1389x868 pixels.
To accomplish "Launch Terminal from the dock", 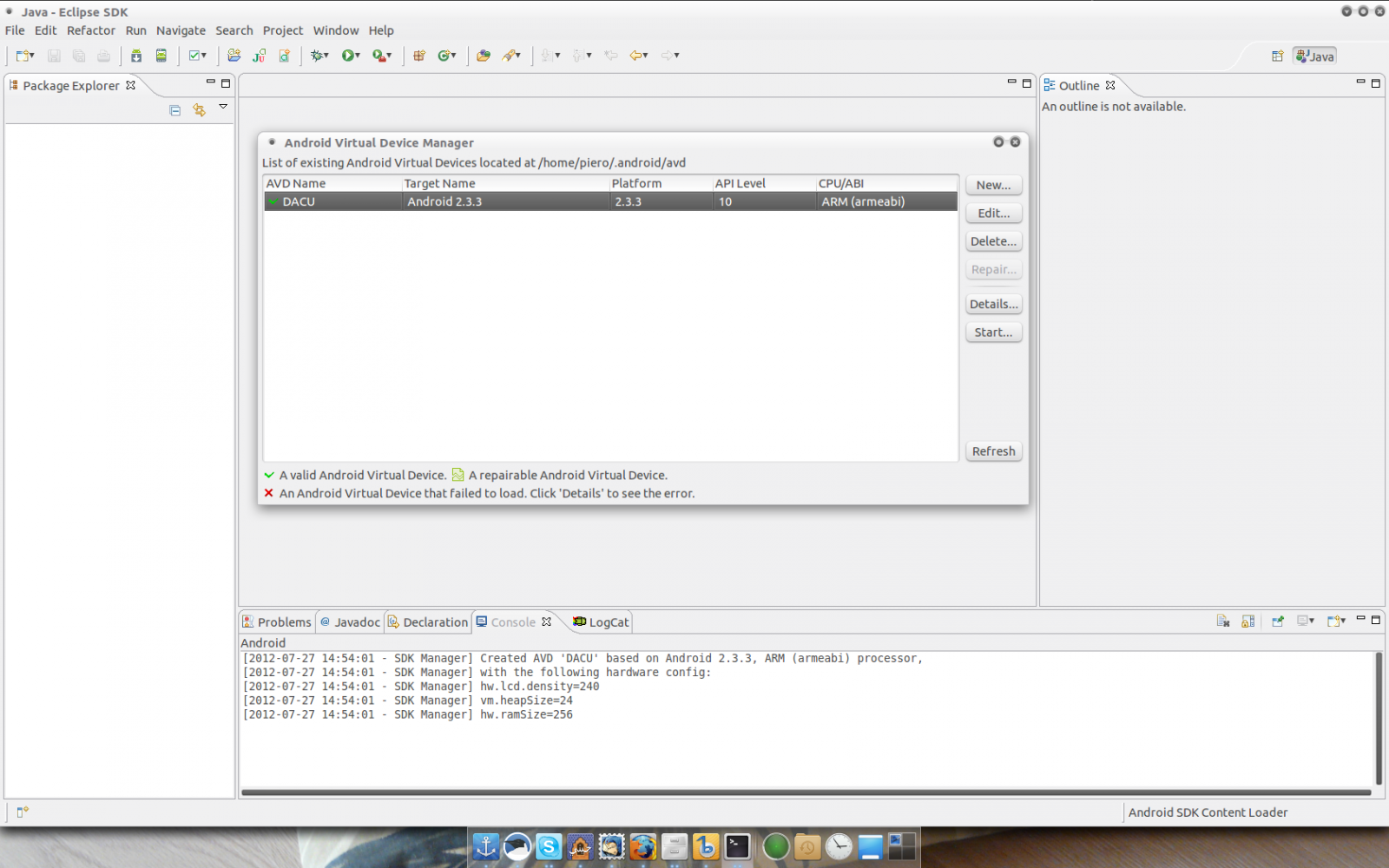I will [738, 846].
